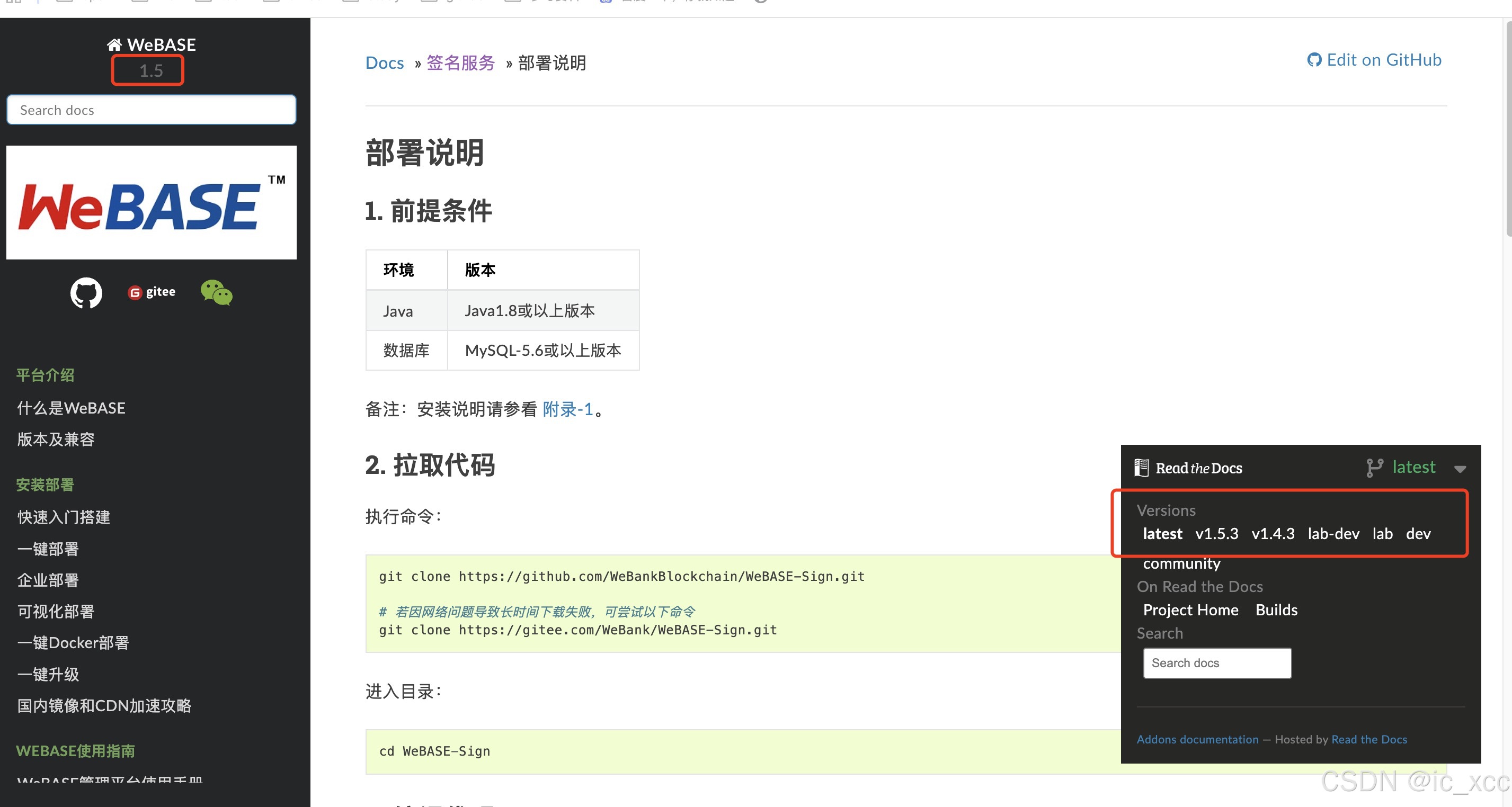Viewport: 1512px width, 807px height.
Task: Open 一键Docker部署 in sidebar
Action: 73,643
